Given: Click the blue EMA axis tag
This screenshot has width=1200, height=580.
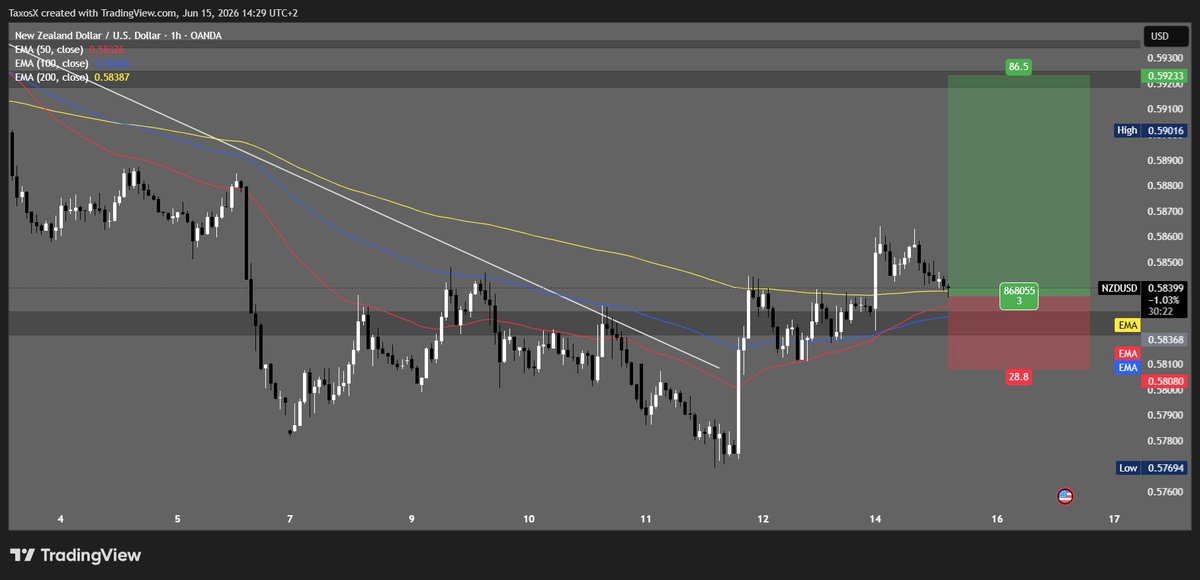Looking at the screenshot, I should pyautogui.click(x=1127, y=367).
